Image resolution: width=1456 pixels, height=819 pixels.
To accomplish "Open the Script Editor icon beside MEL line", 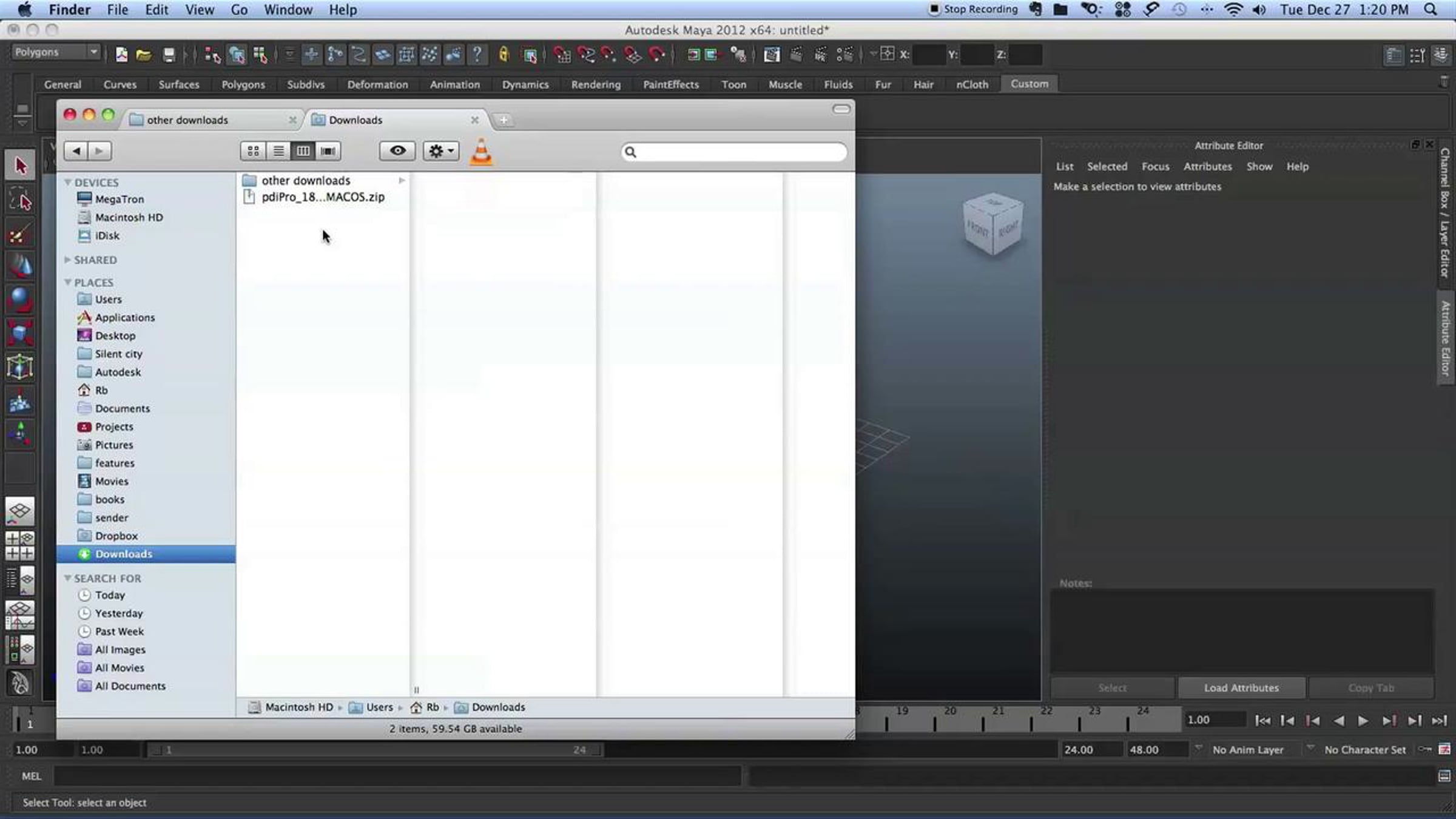I will coord(1444,776).
